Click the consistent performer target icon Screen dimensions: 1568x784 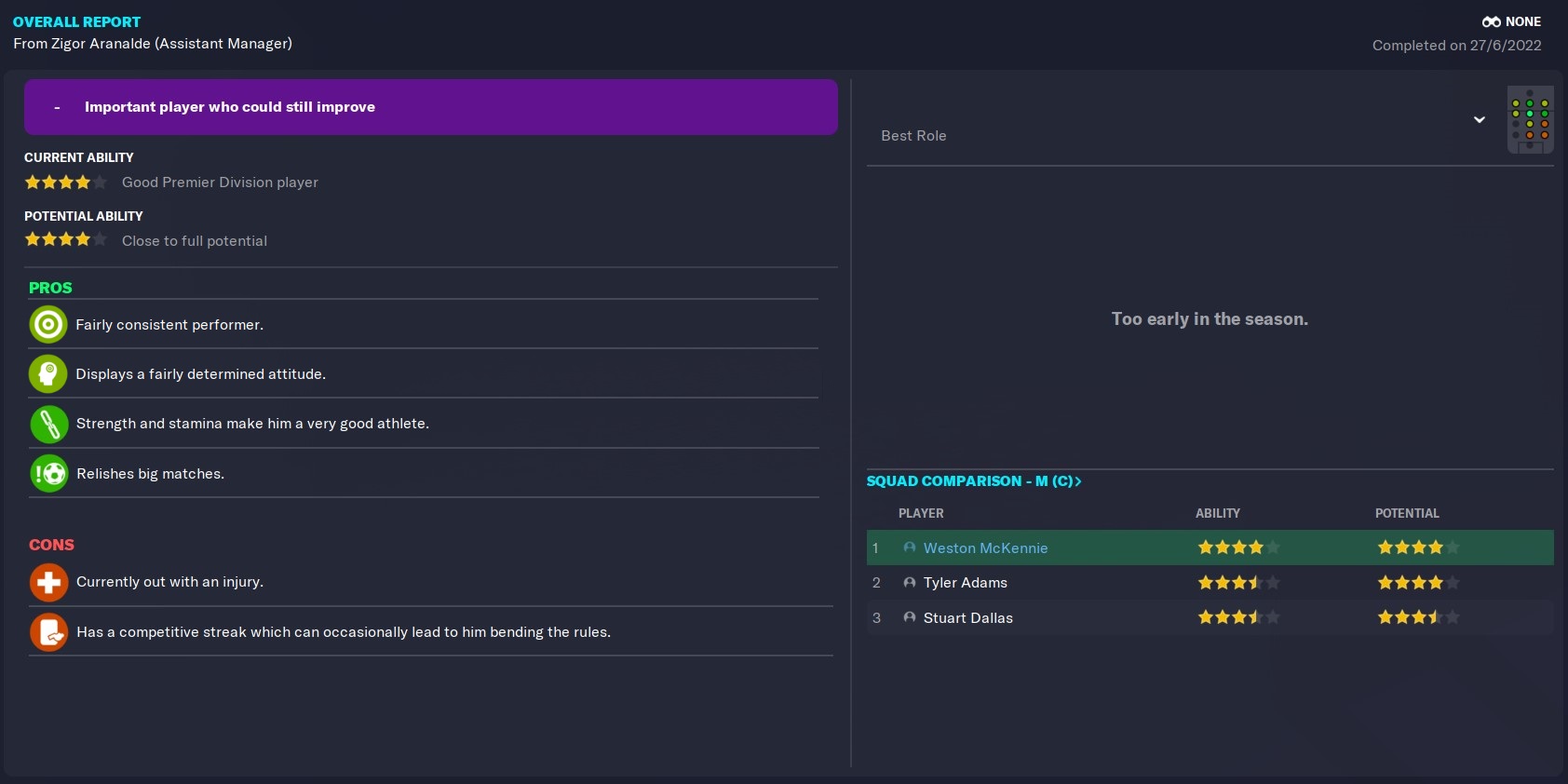(x=48, y=325)
